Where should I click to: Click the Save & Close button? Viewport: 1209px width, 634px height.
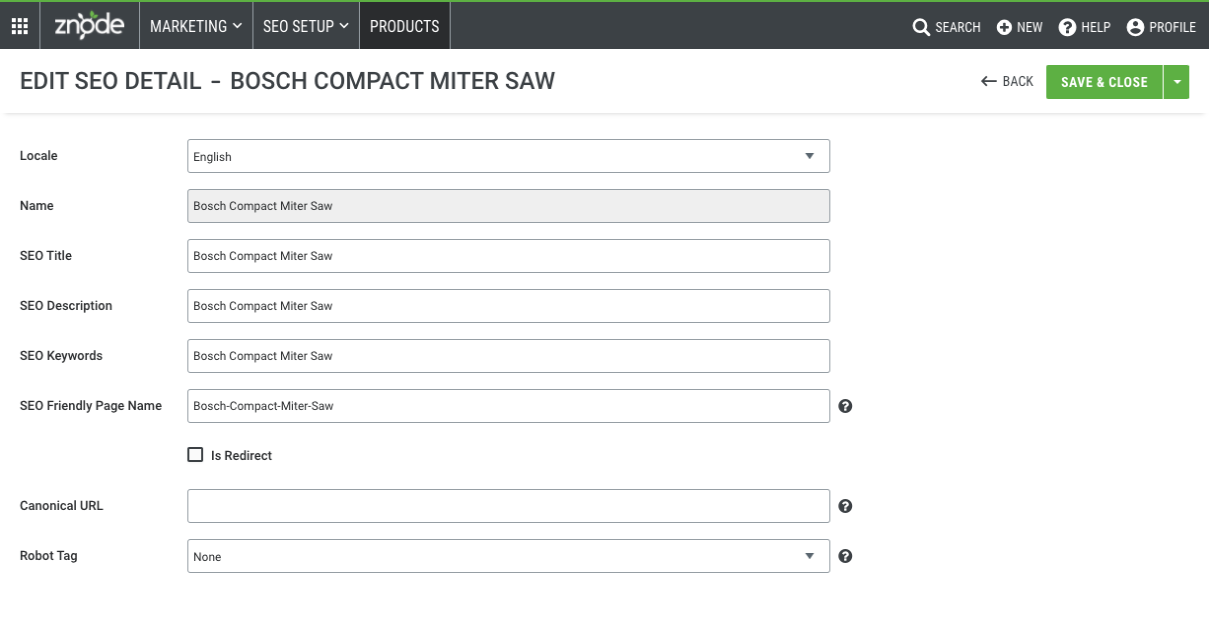(1104, 82)
